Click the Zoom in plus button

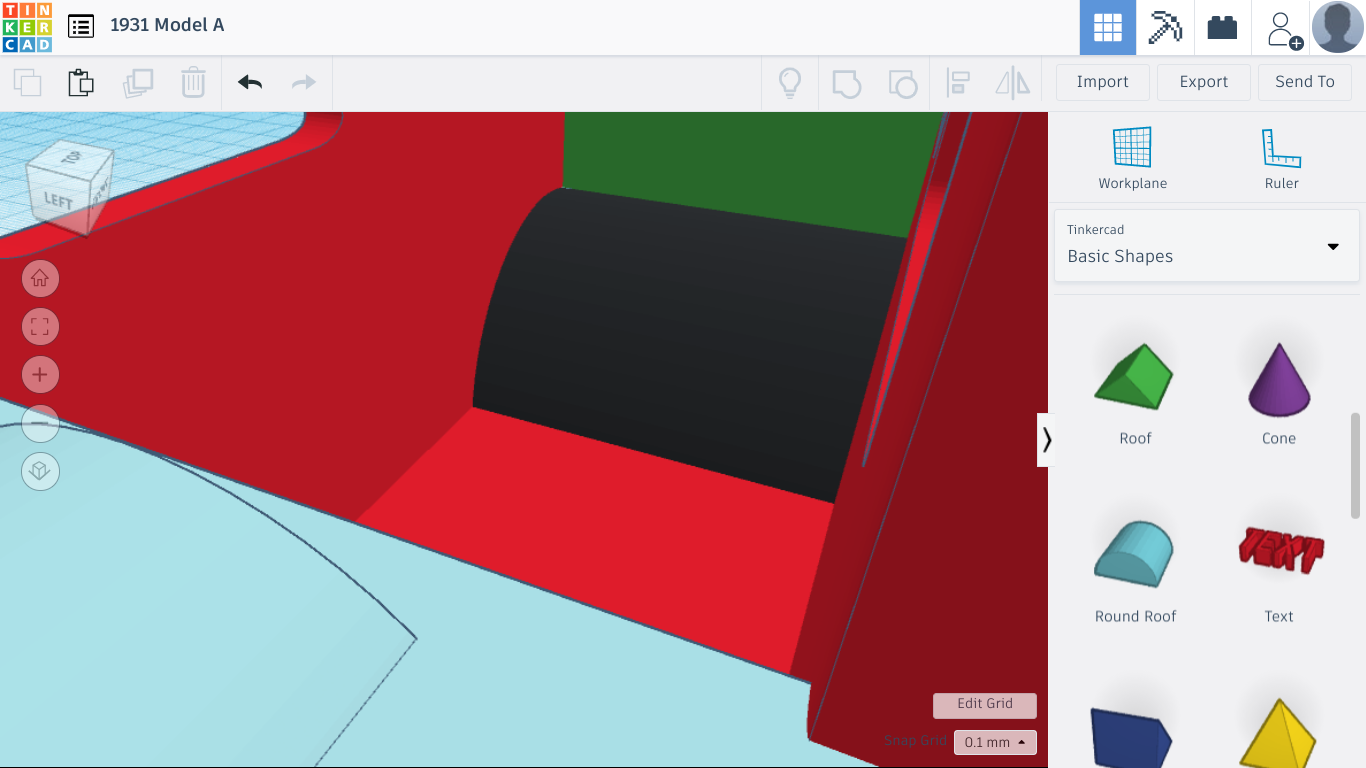tap(40, 375)
